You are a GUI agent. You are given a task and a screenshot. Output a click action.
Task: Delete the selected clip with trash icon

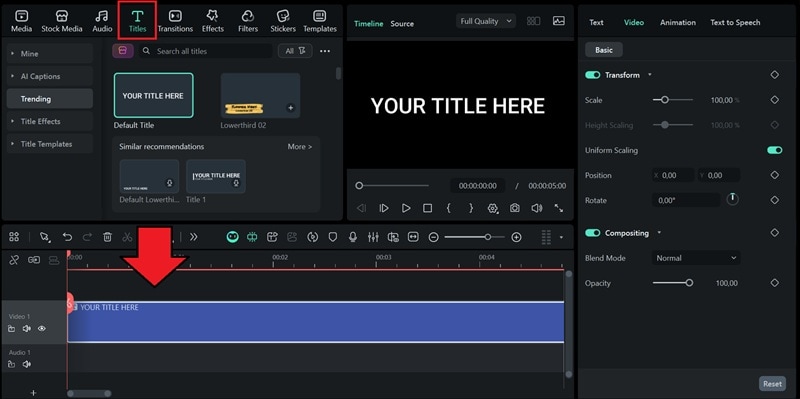[x=107, y=237]
